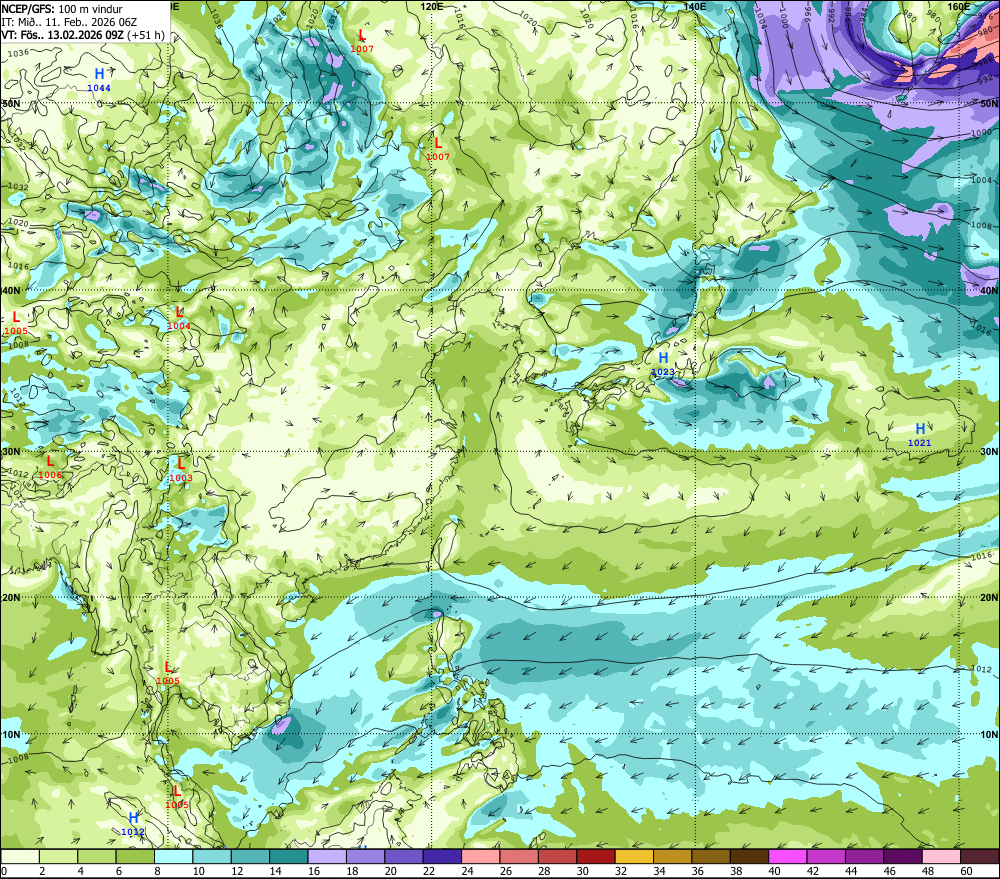The image size is (1000, 879).
Task: Select the initialization time line "IT: Mið.. 11. Feb.. 2026 06Z"
Action: point(69,22)
